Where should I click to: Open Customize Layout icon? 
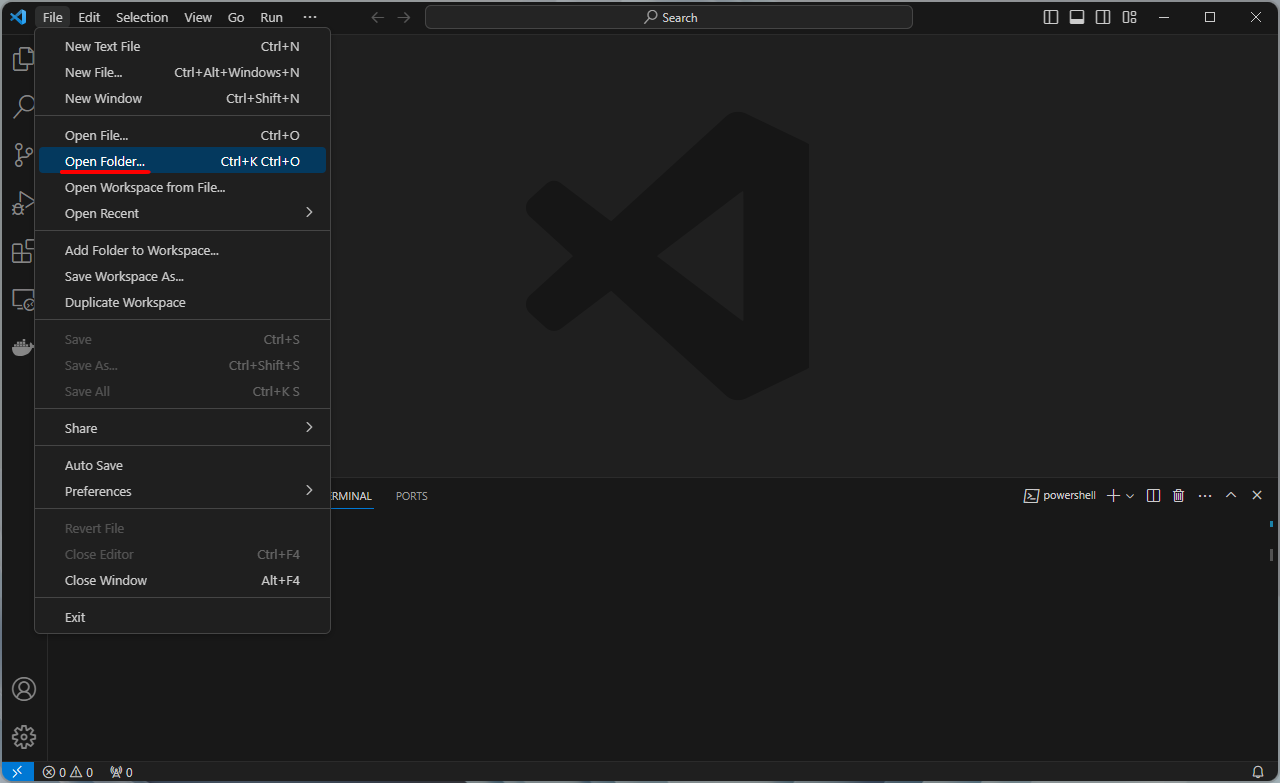coord(1129,17)
